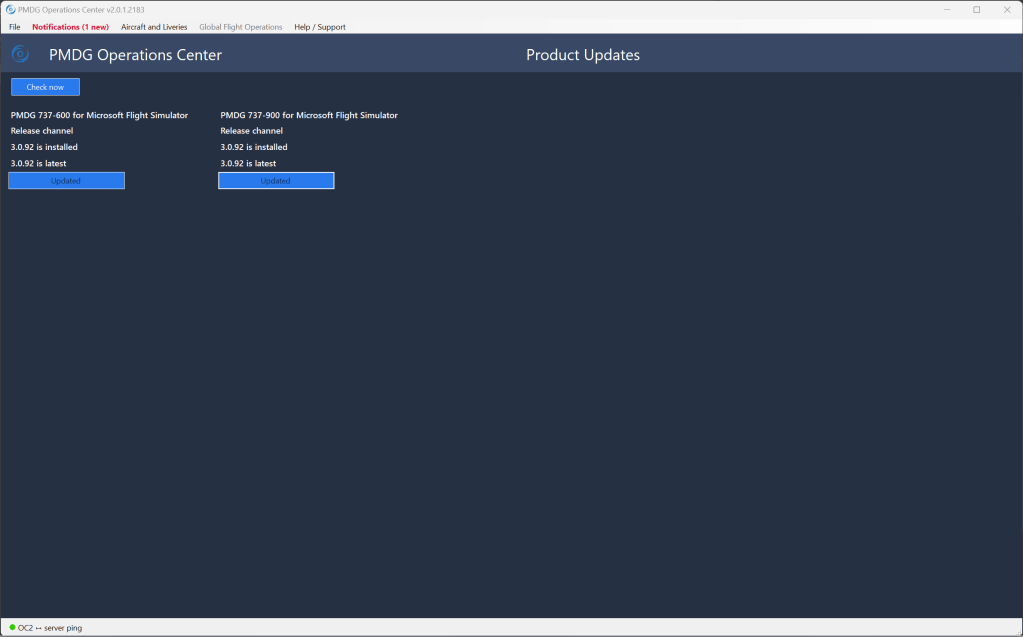The width and height of the screenshot is (1023, 637).
Task: Open the Aircraft and Liveries menu
Action: pos(154,27)
